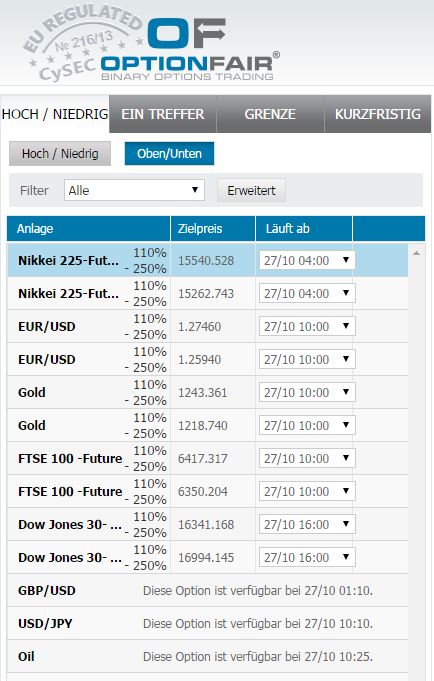Select the Oil asset row
This screenshot has height=681, width=434.
coord(208,657)
